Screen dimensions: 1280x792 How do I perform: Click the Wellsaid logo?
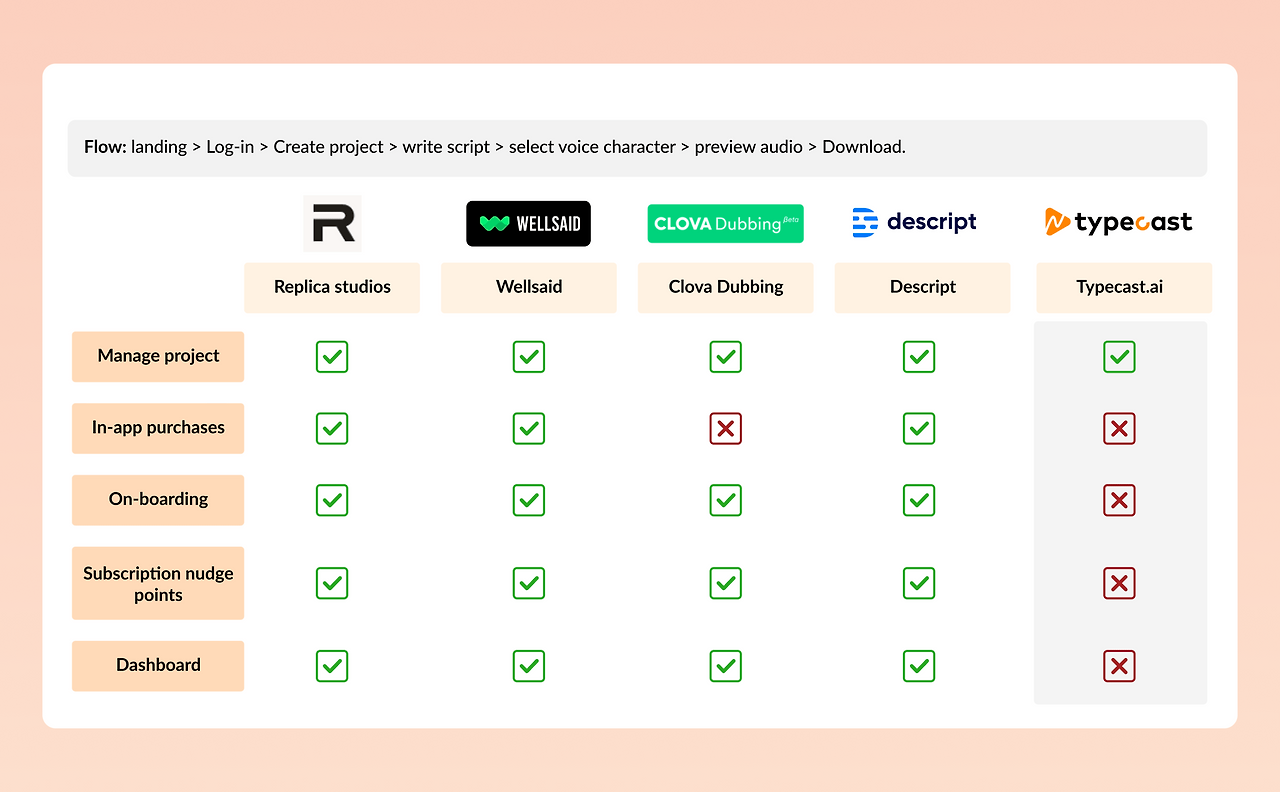pyautogui.click(x=528, y=223)
